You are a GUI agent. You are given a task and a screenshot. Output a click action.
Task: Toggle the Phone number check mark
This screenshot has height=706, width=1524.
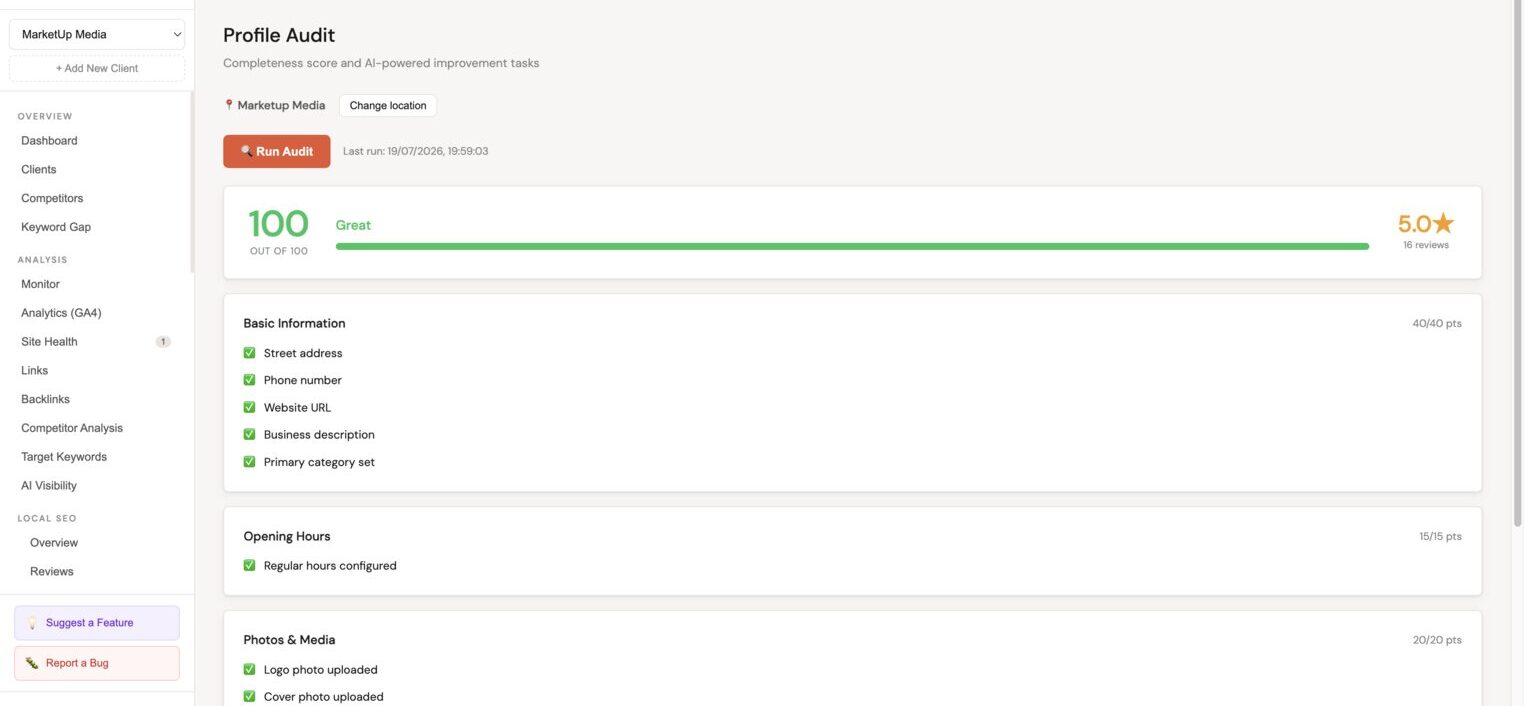pyautogui.click(x=250, y=380)
